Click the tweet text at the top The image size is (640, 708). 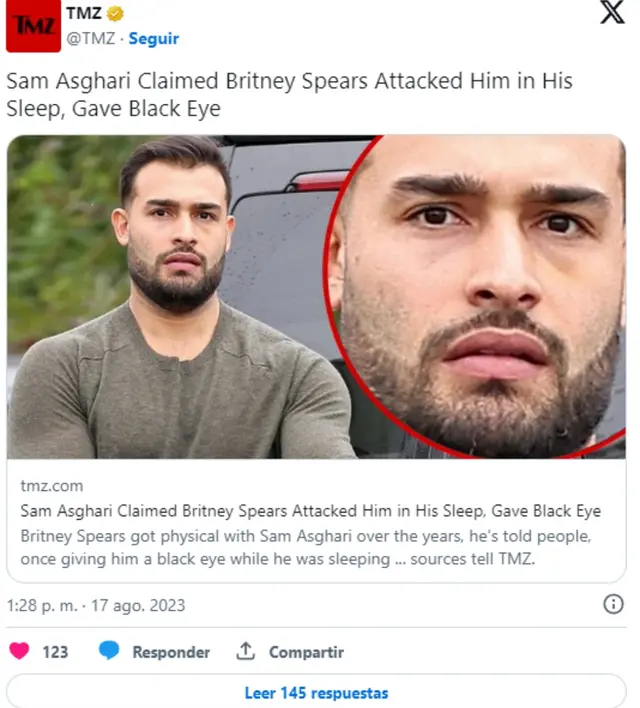pyautogui.click(x=290, y=93)
